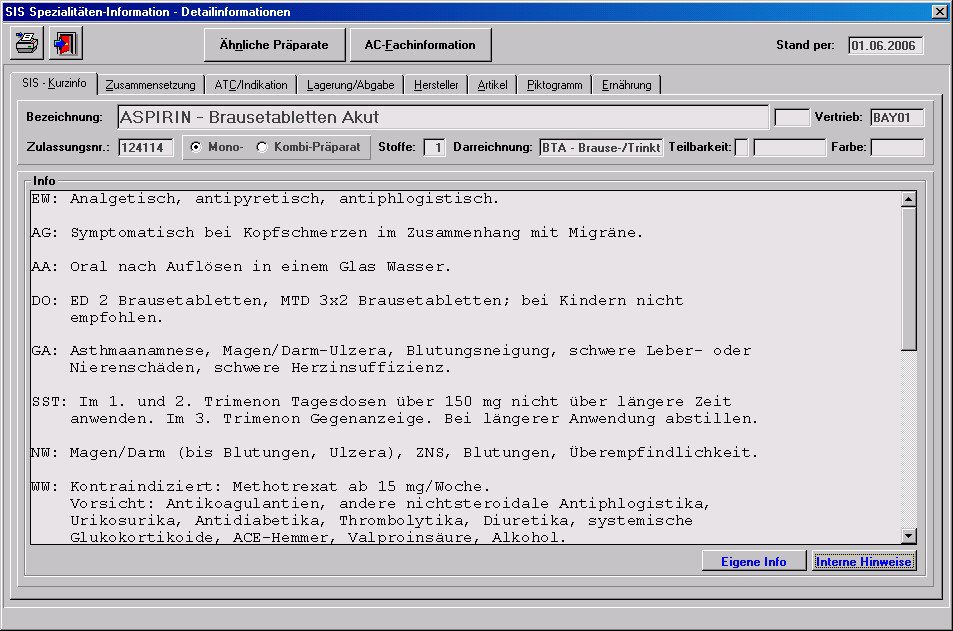This screenshot has height=631, width=953.
Task: Open AC-Fachinformation
Action: pos(420,45)
